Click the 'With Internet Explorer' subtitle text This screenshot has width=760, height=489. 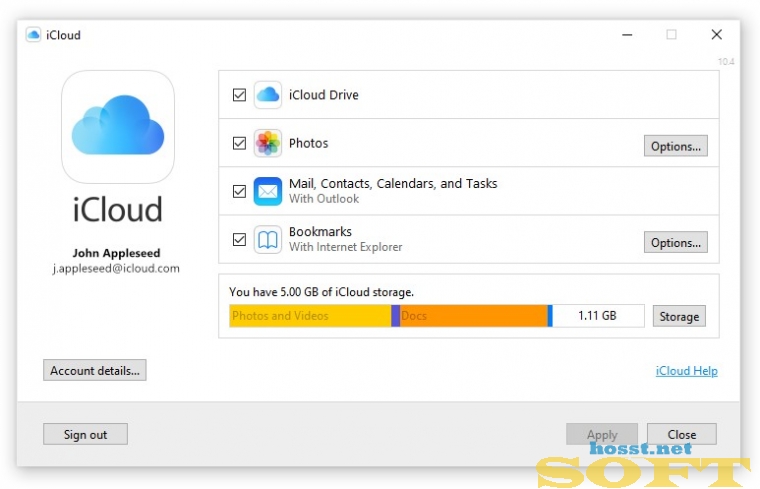pyautogui.click(x=346, y=247)
